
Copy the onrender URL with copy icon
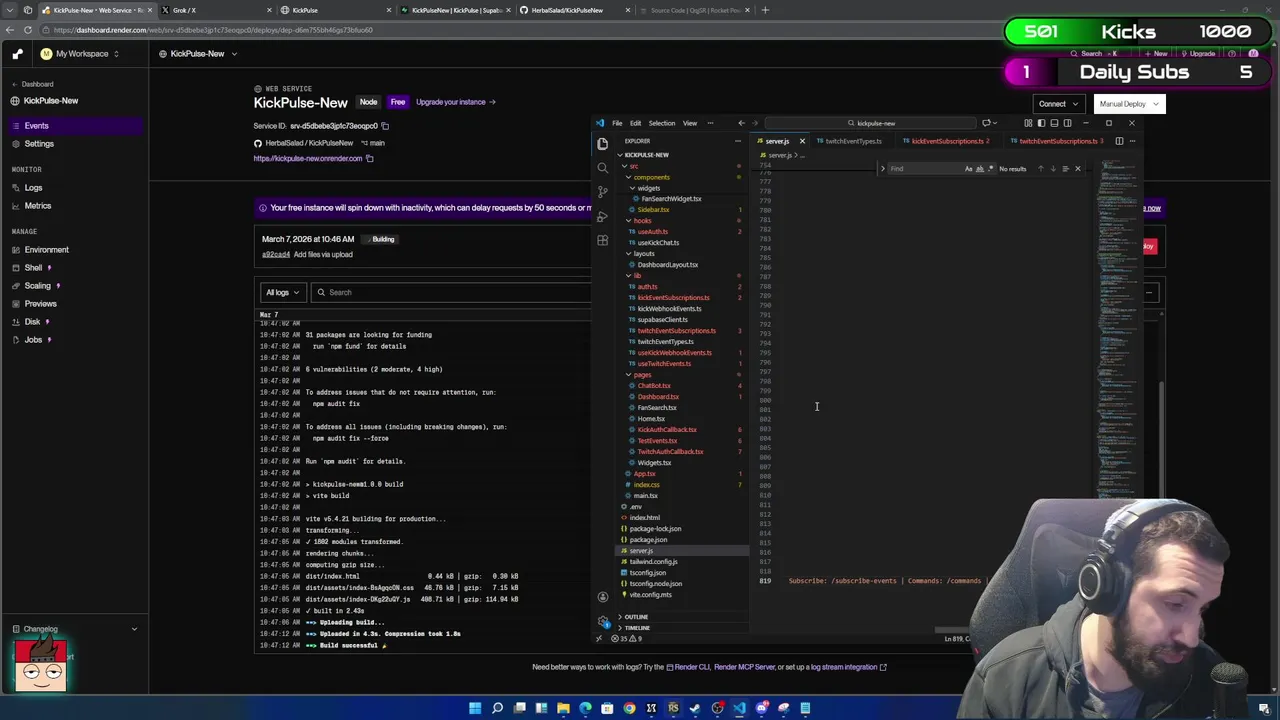pyautogui.click(x=369, y=158)
